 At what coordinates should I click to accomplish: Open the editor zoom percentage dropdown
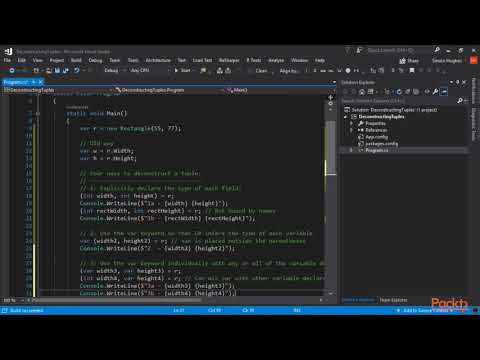pos(13,300)
